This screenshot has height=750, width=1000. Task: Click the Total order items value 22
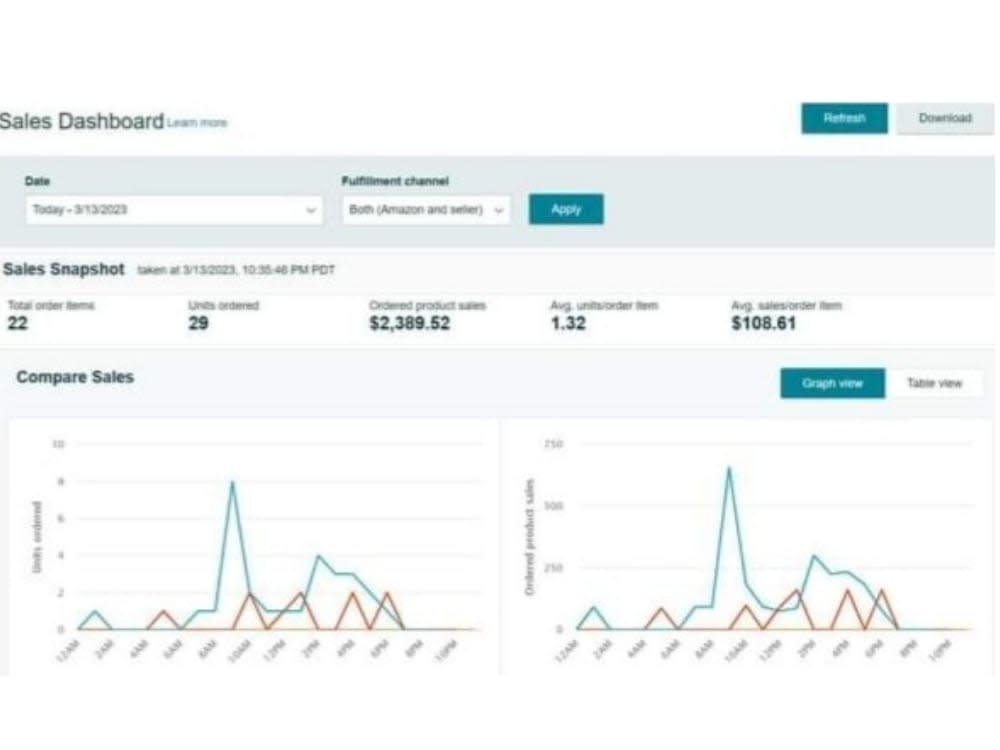[18, 323]
